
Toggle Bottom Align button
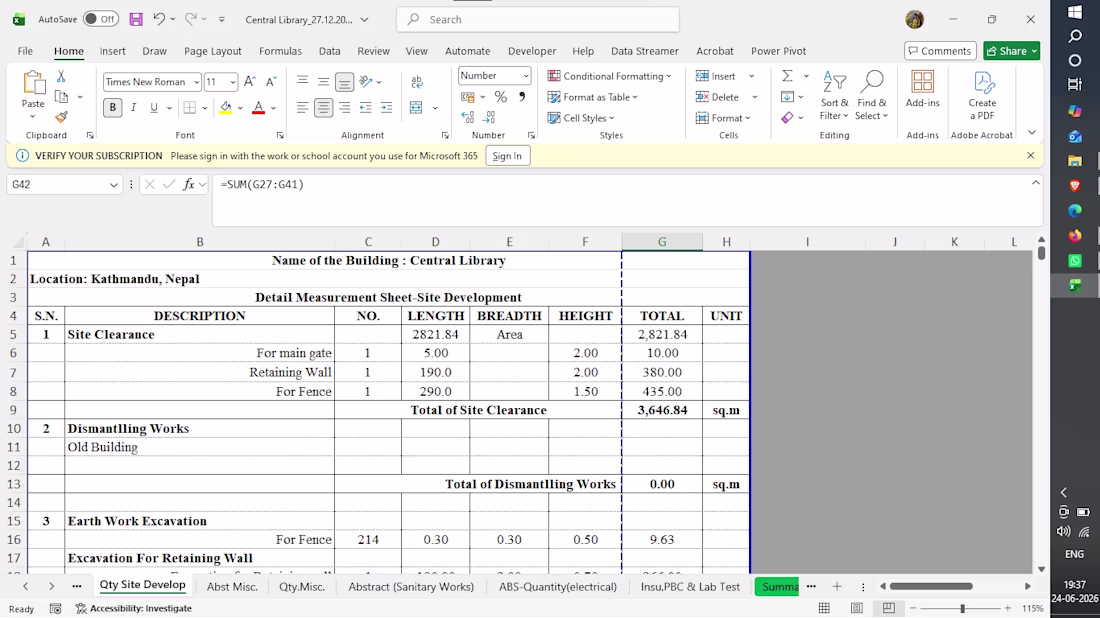[x=344, y=82]
